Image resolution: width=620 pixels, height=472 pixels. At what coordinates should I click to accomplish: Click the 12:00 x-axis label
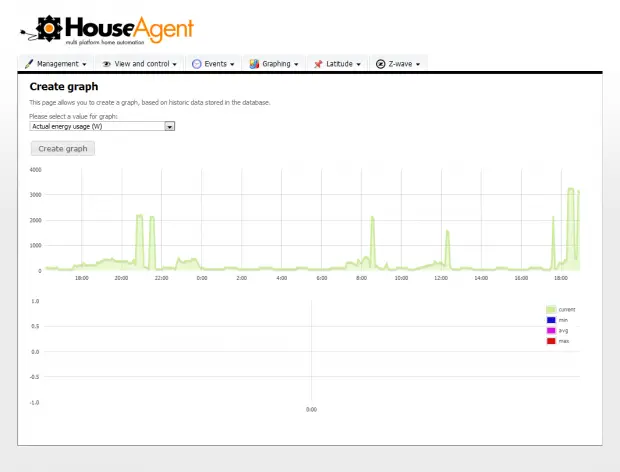(441, 278)
